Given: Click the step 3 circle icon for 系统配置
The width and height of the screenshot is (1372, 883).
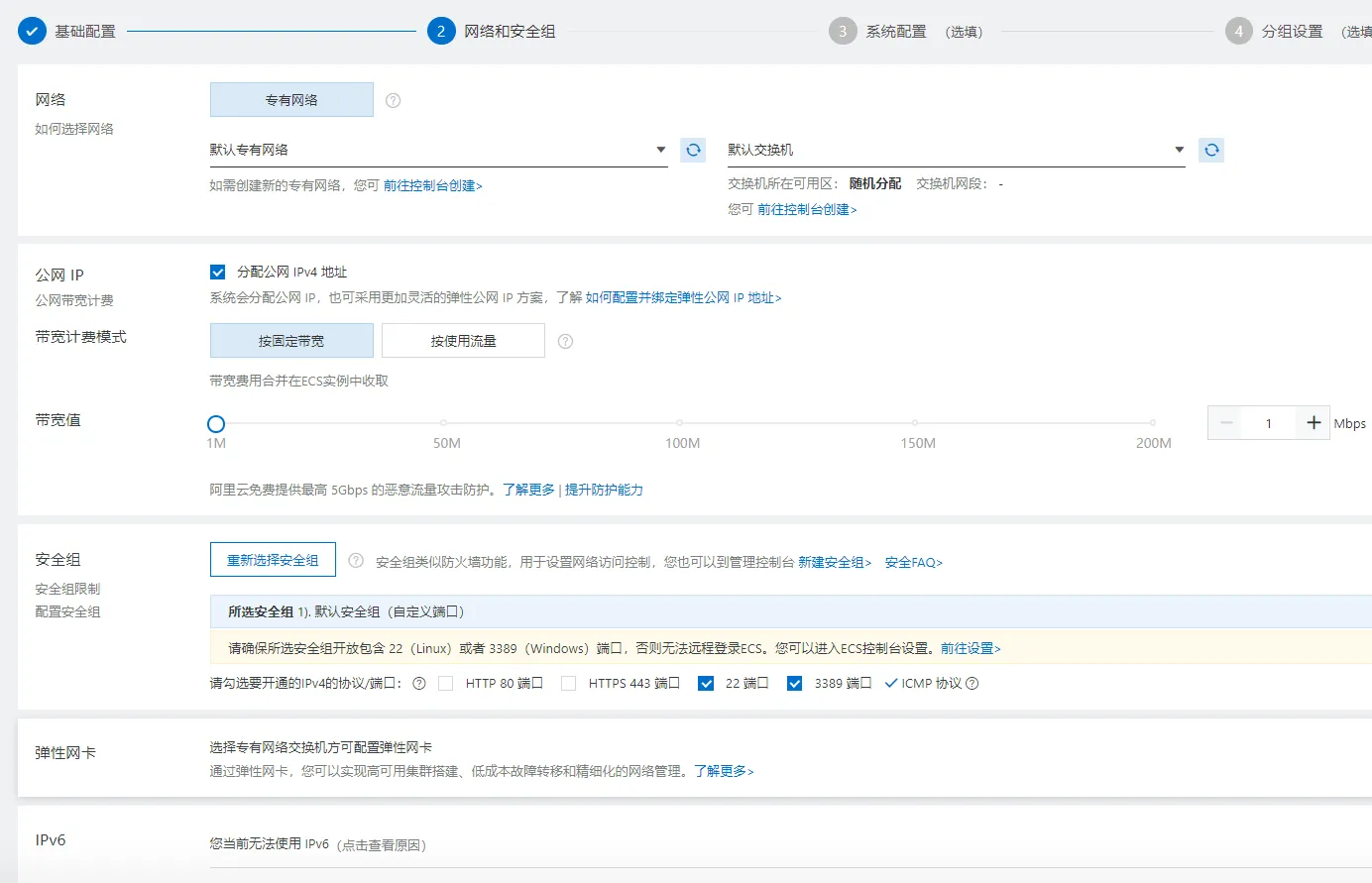Looking at the screenshot, I should 843,31.
